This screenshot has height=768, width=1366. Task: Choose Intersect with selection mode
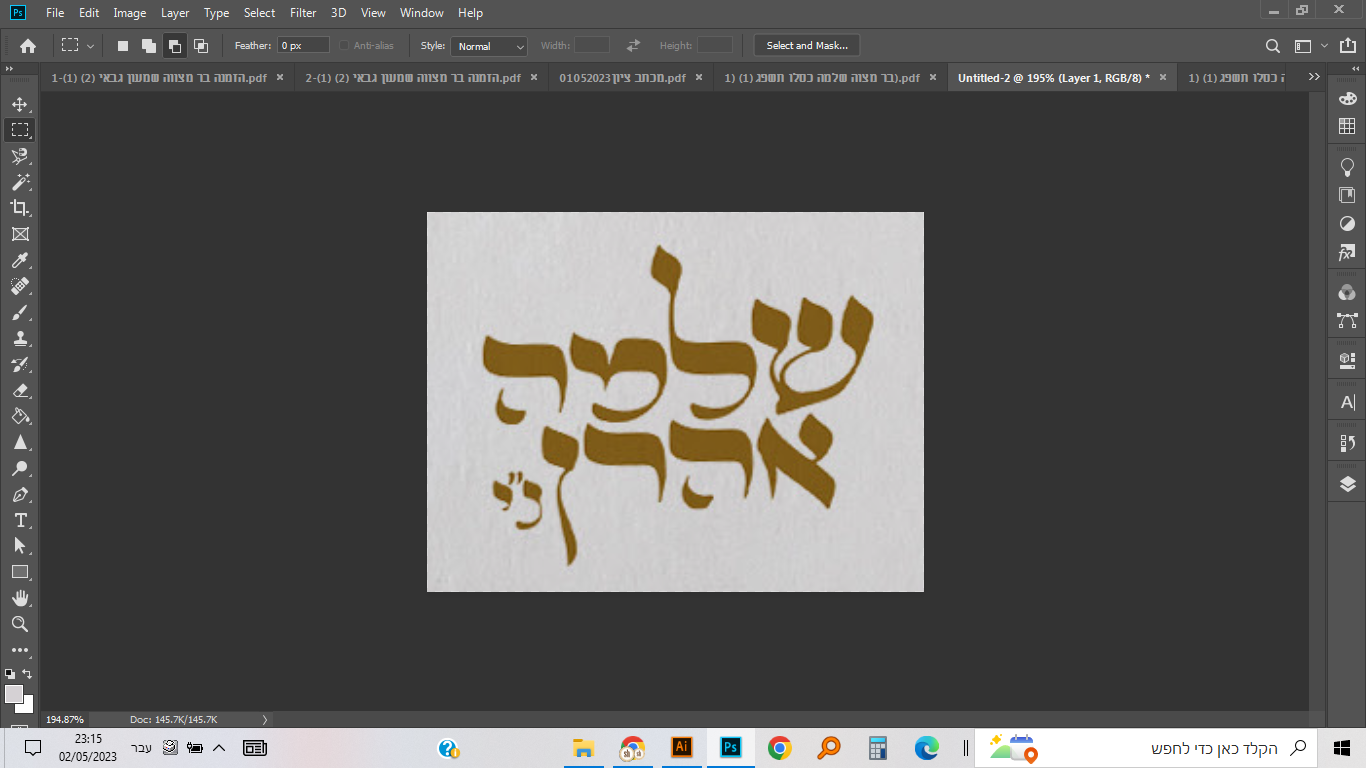pyautogui.click(x=200, y=46)
